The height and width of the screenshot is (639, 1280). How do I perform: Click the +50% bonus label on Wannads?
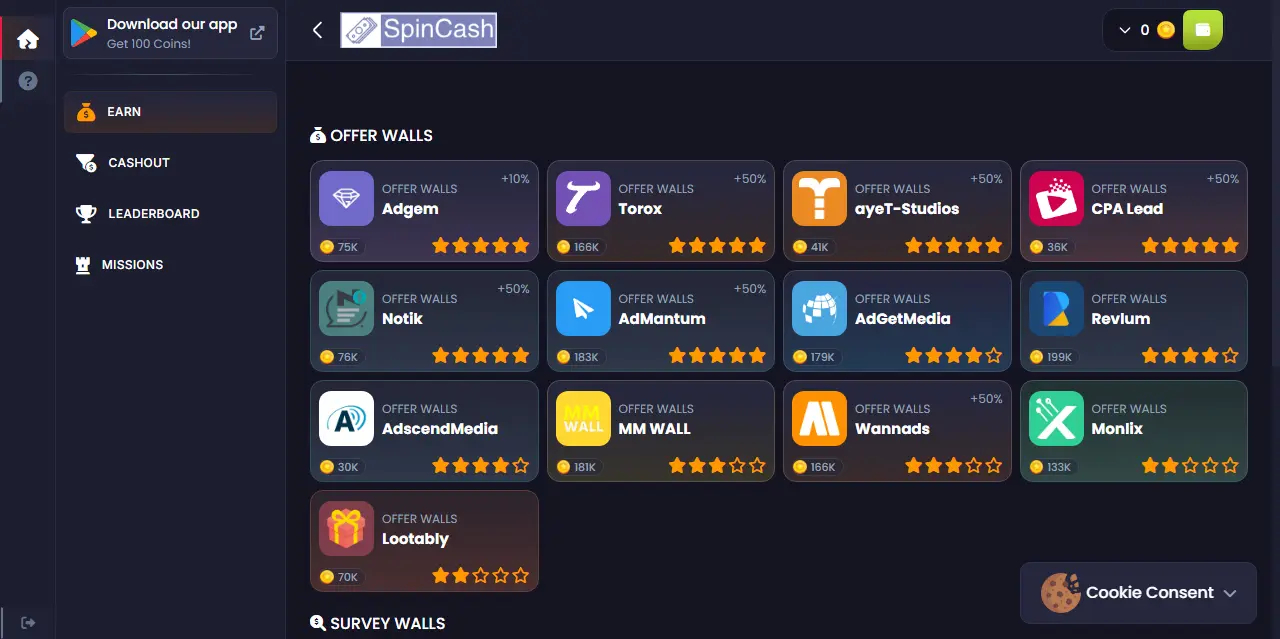click(986, 399)
